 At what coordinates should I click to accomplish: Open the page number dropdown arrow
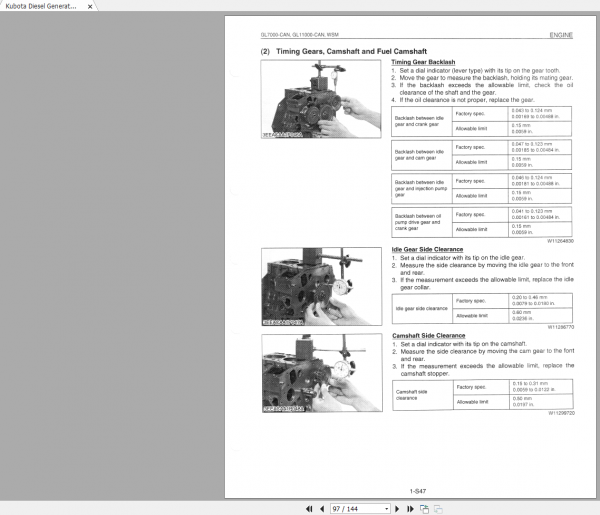click(x=386, y=509)
